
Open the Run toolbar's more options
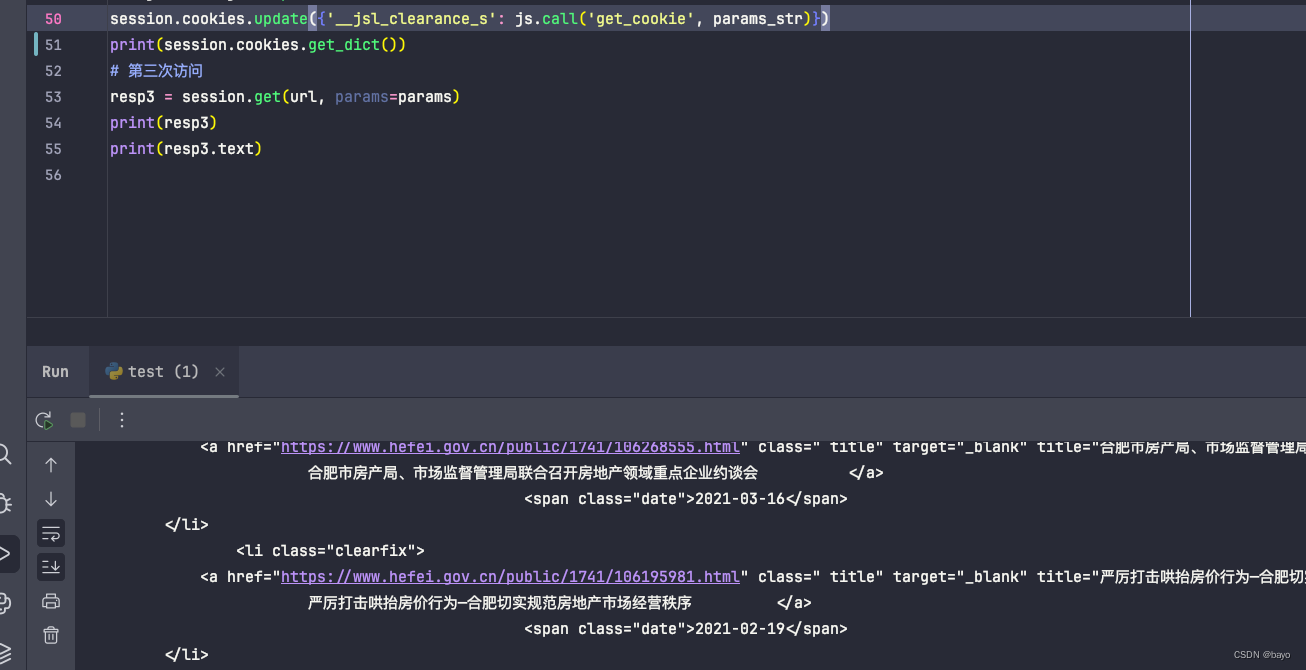pyautogui.click(x=122, y=420)
